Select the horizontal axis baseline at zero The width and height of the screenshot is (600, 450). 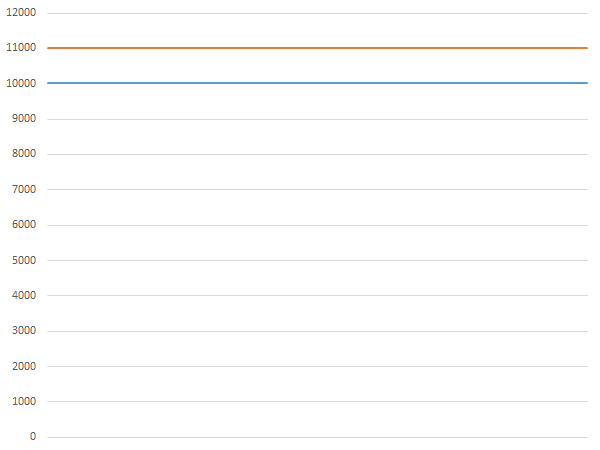(x=317, y=437)
